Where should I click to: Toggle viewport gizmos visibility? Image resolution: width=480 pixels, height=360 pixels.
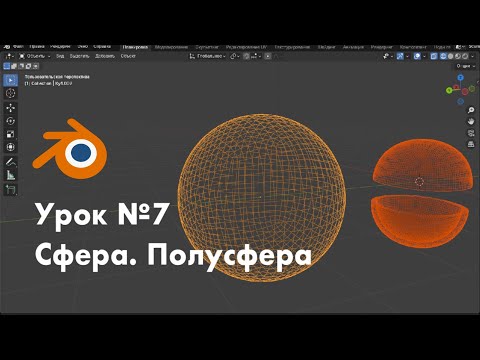(400, 56)
